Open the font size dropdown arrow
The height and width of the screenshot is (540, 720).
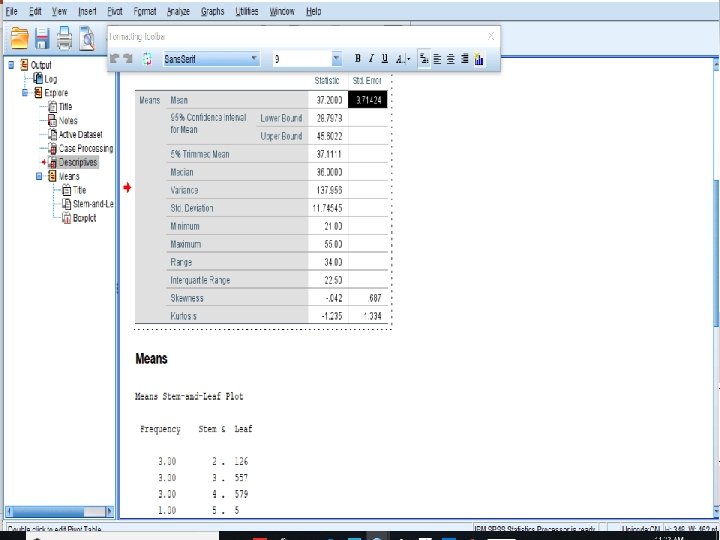[337, 59]
